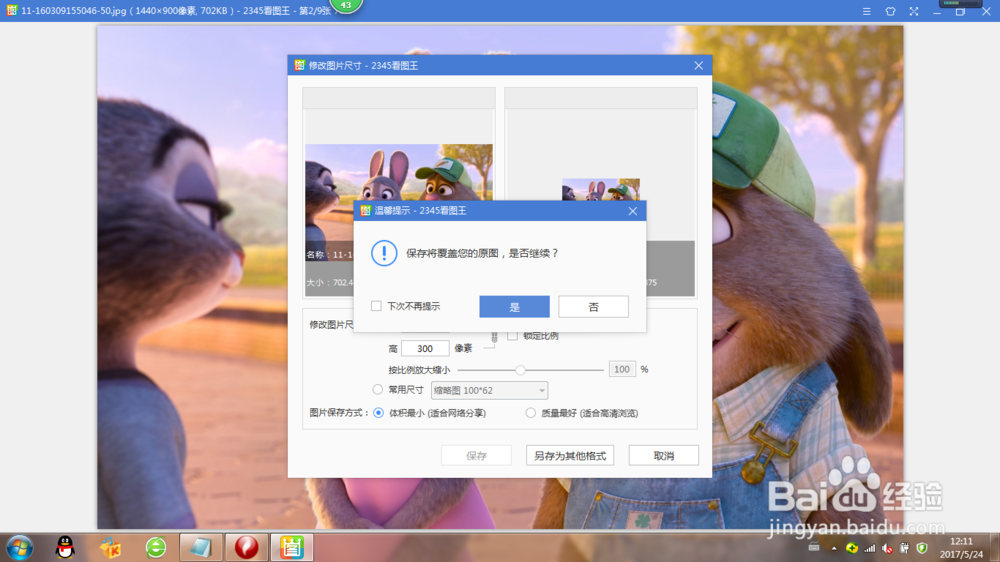This screenshot has width=1000, height=562.
Task: Open the orange K app in the taskbar
Action: tap(110, 547)
